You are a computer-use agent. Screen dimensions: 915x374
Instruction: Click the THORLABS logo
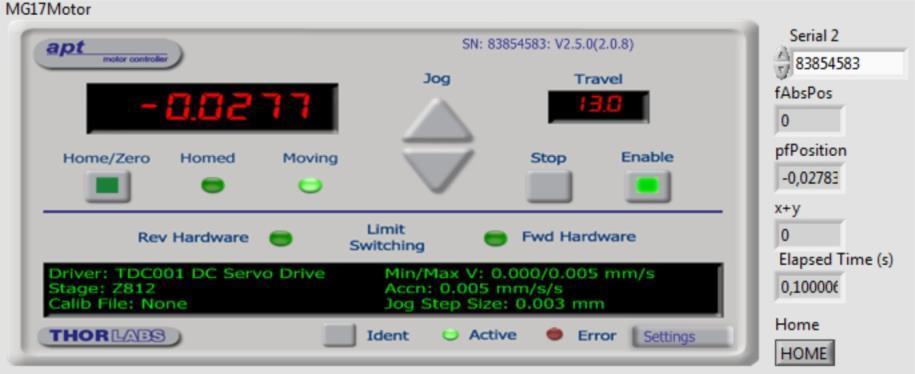(x=109, y=337)
